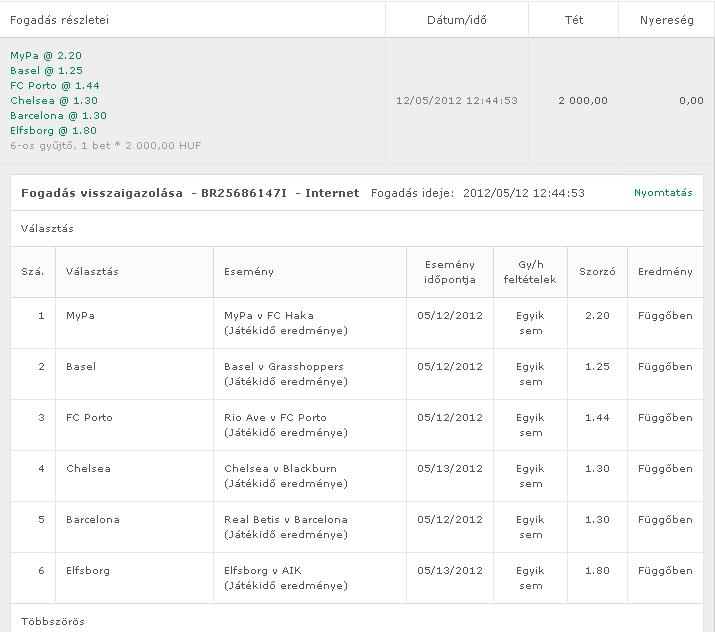This screenshot has height=632, width=715.
Task: Open the Többszörös section heading
Action: (53, 622)
